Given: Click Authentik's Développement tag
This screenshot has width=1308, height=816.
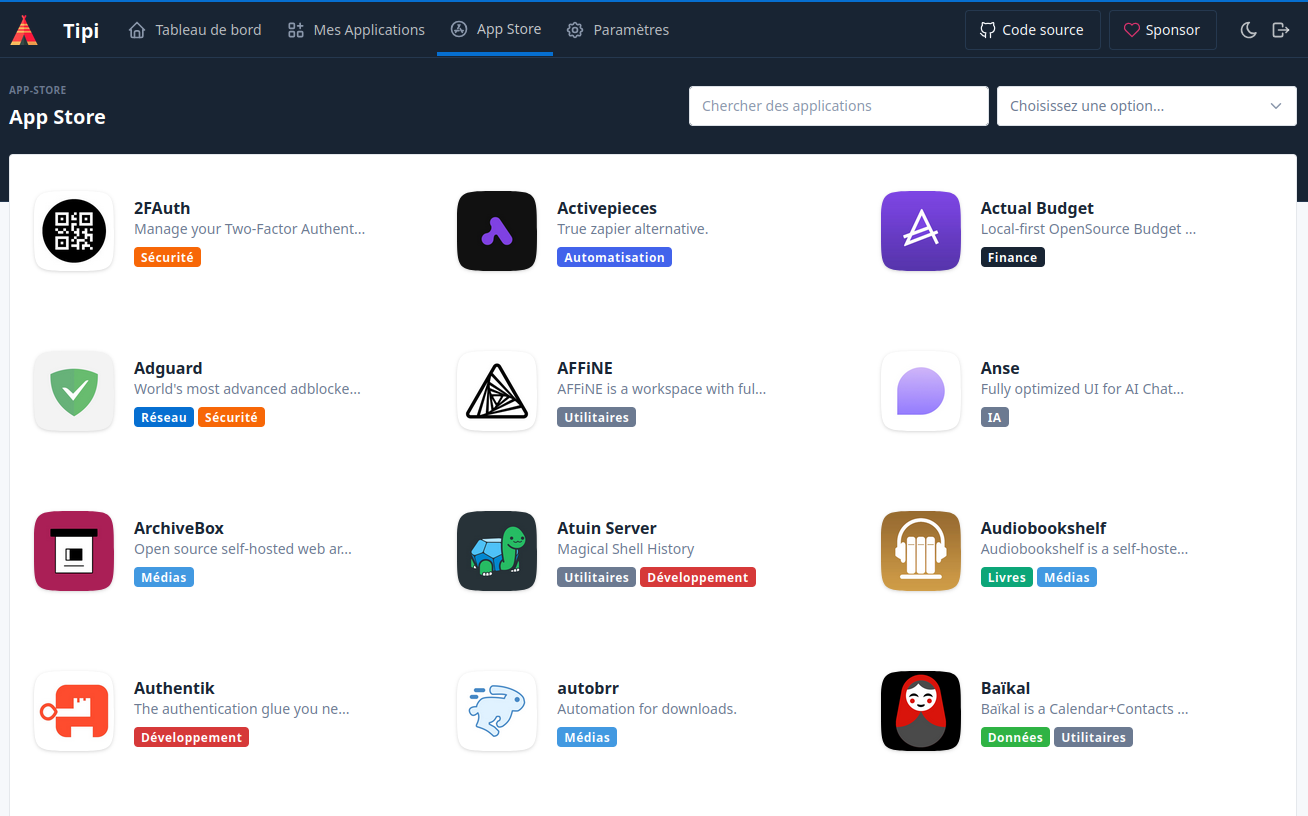Looking at the screenshot, I should (191, 737).
